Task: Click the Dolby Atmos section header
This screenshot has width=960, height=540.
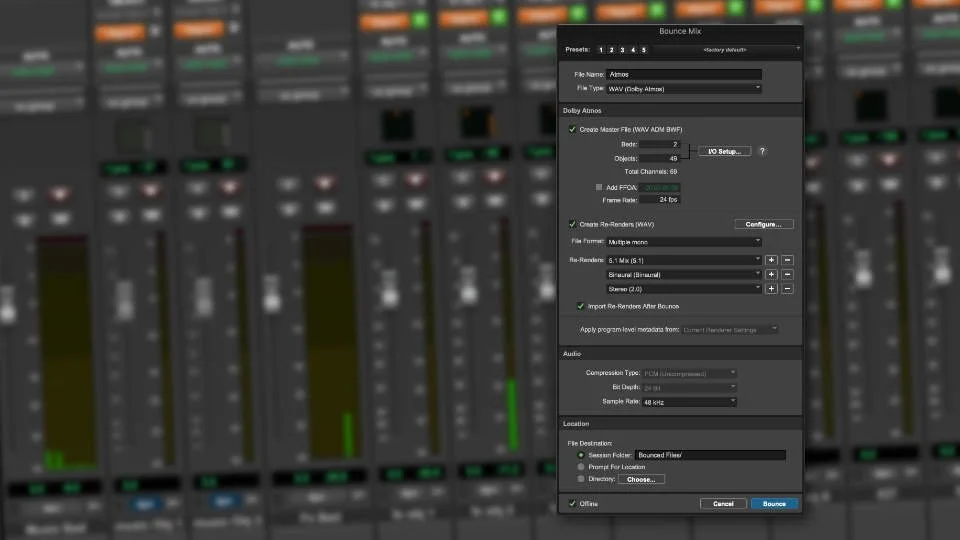Action: [x=582, y=111]
